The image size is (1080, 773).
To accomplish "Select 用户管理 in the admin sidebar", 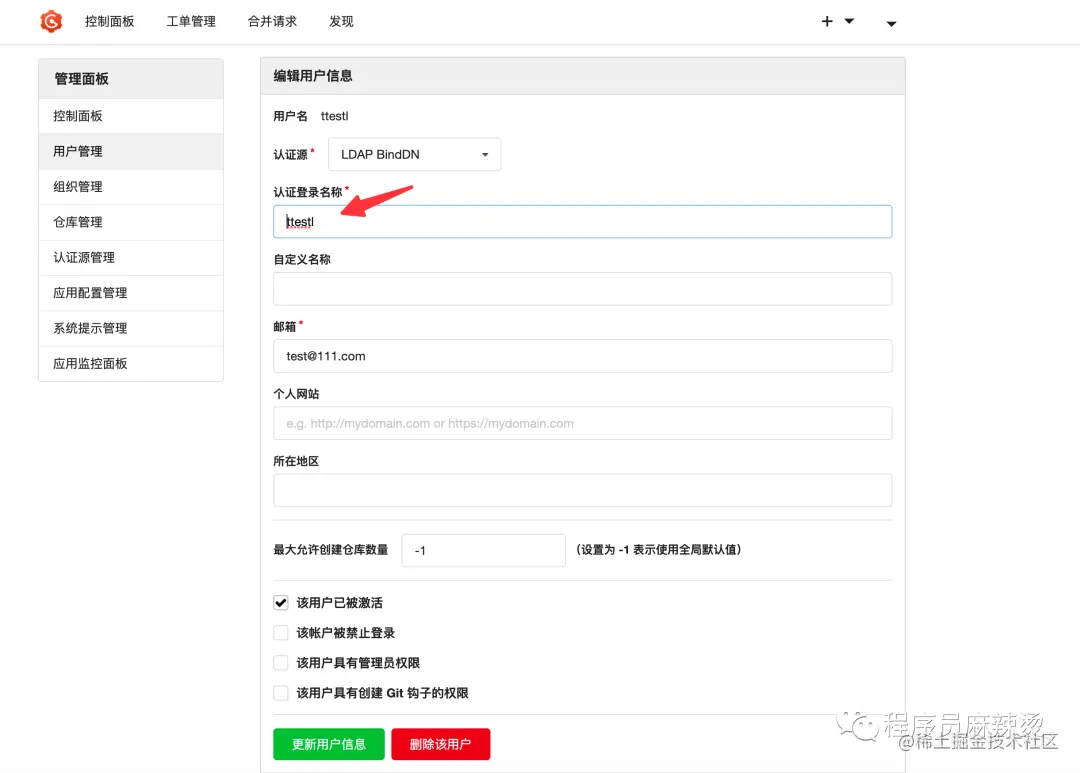I will pyautogui.click(x=131, y=152).
